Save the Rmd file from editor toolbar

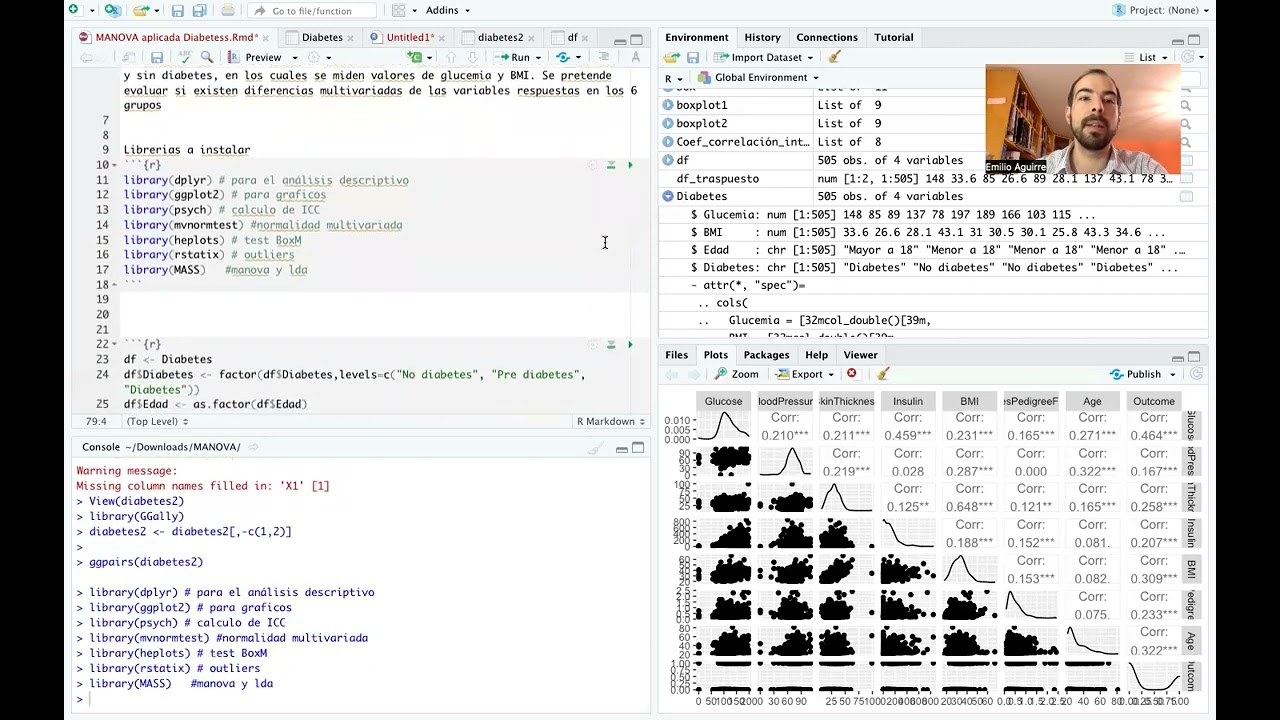(x=157, y=57)
